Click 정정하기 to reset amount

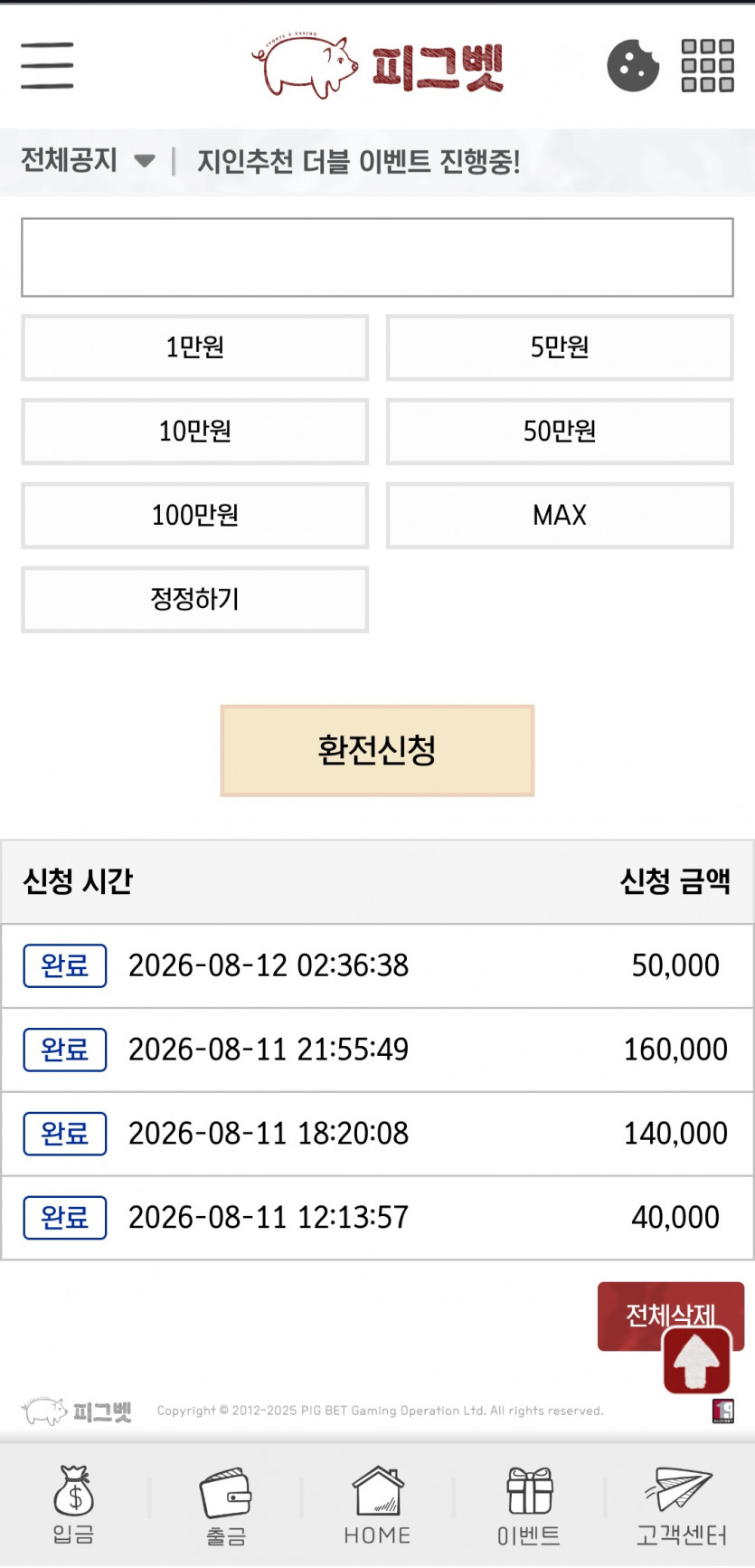[x=194, y=599]
